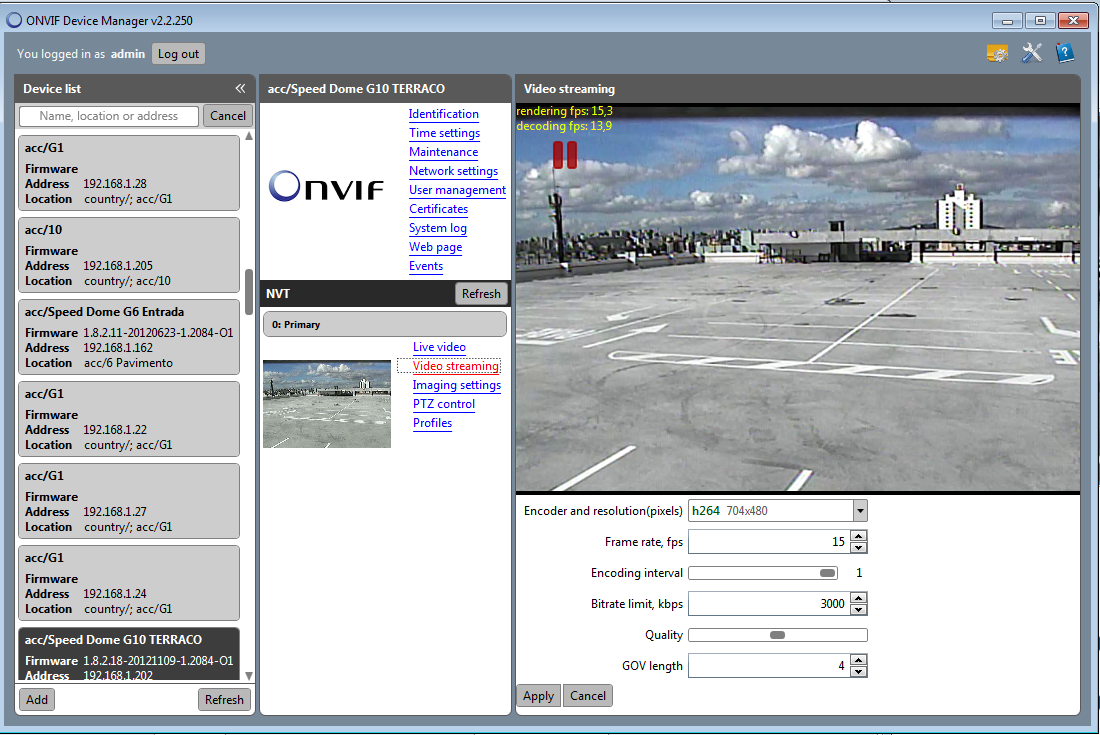Click the device search input field
Viewport: 1100px width, 735px height.
(109, 116)
